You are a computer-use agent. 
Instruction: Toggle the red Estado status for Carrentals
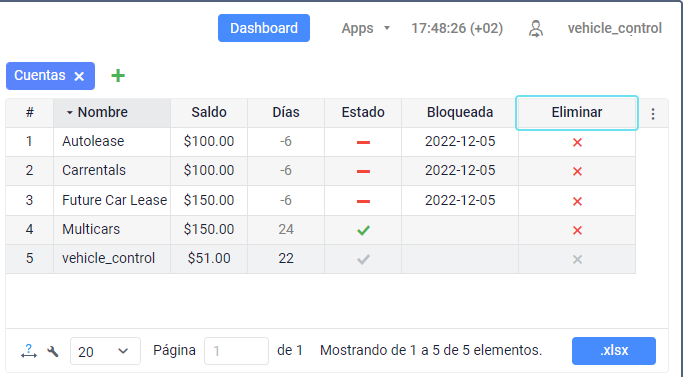click(363, 172)
